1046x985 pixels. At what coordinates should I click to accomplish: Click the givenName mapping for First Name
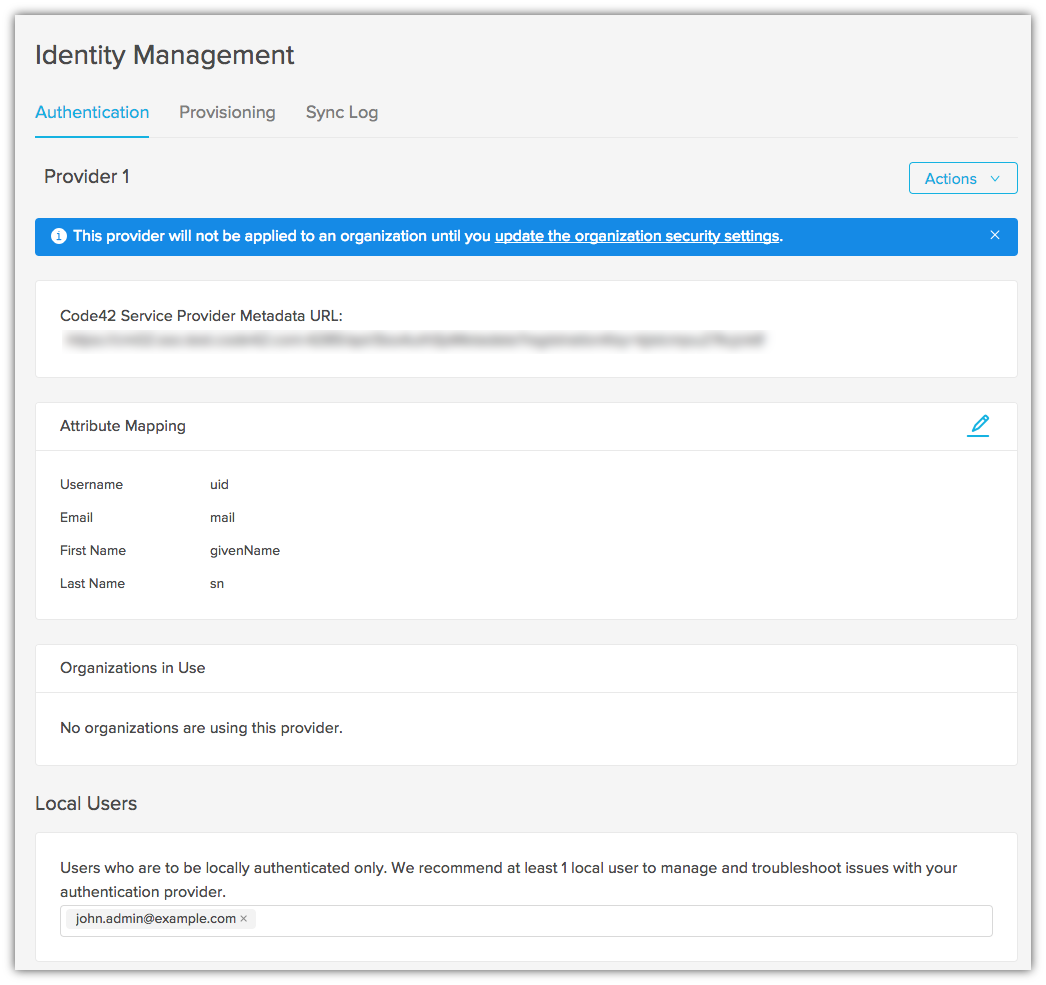244,550
